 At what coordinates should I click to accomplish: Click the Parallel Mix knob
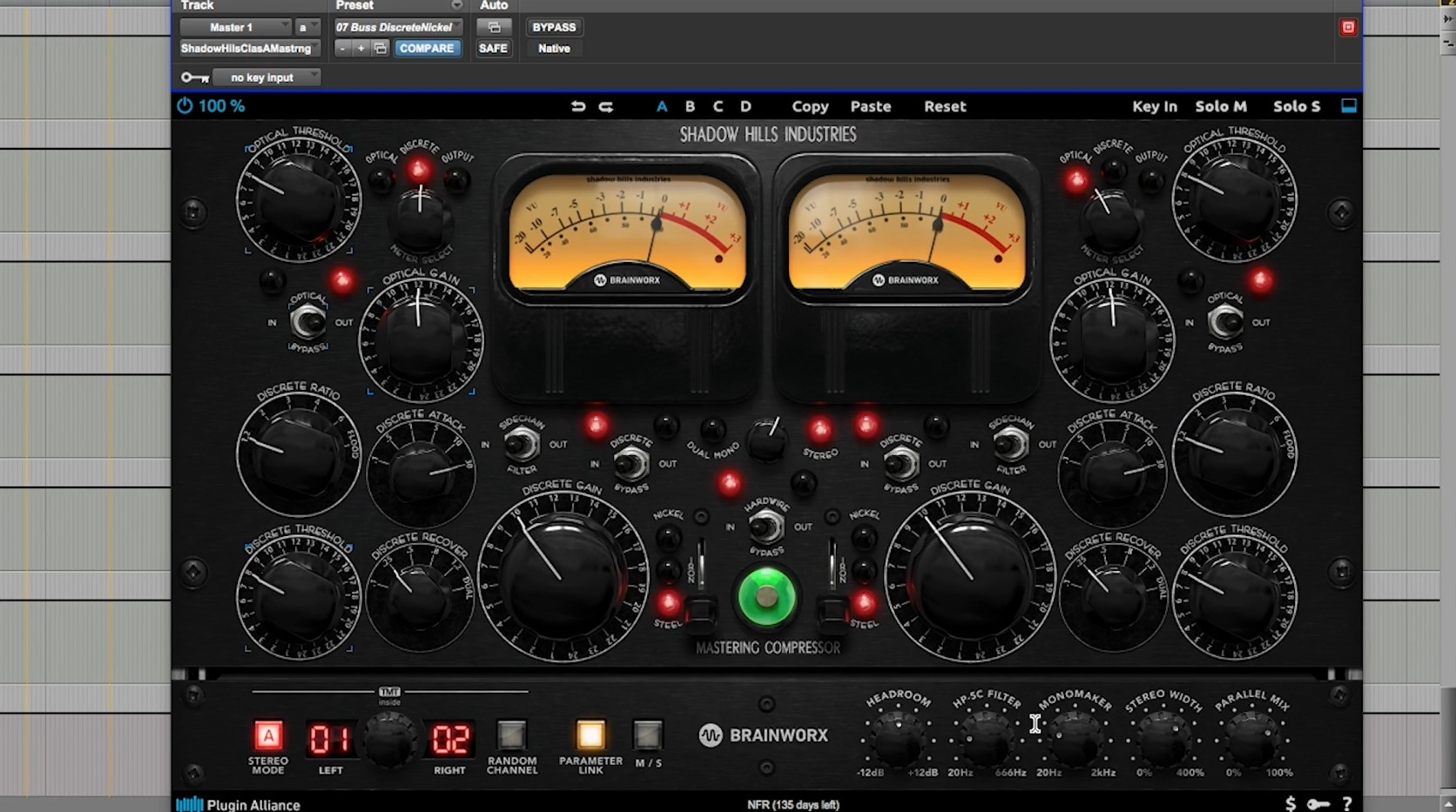pos(1251,740)
